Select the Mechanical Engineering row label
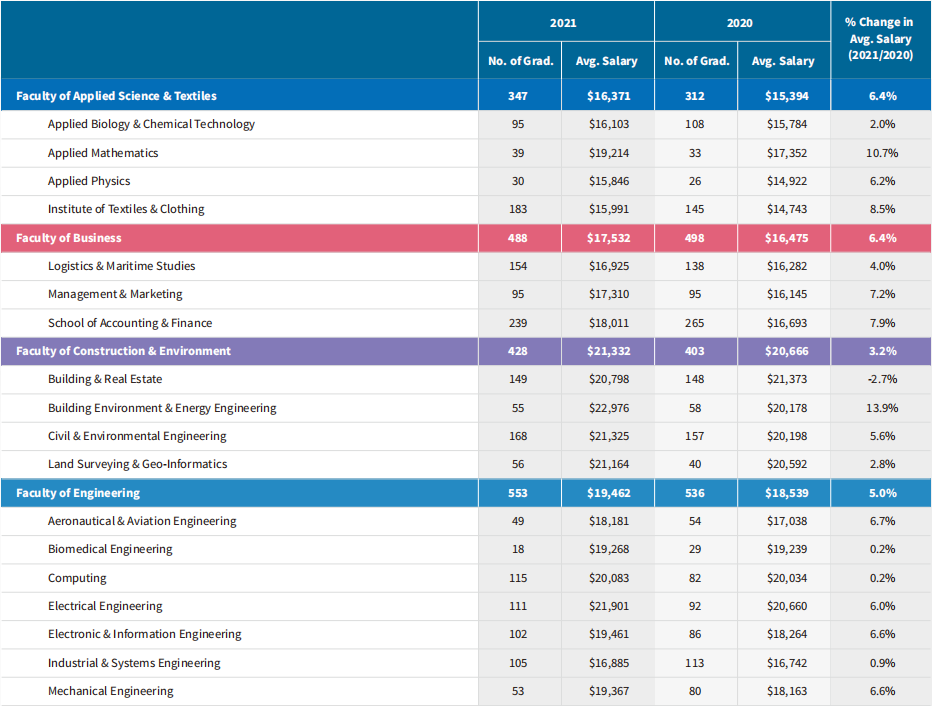 click(110, 691)
